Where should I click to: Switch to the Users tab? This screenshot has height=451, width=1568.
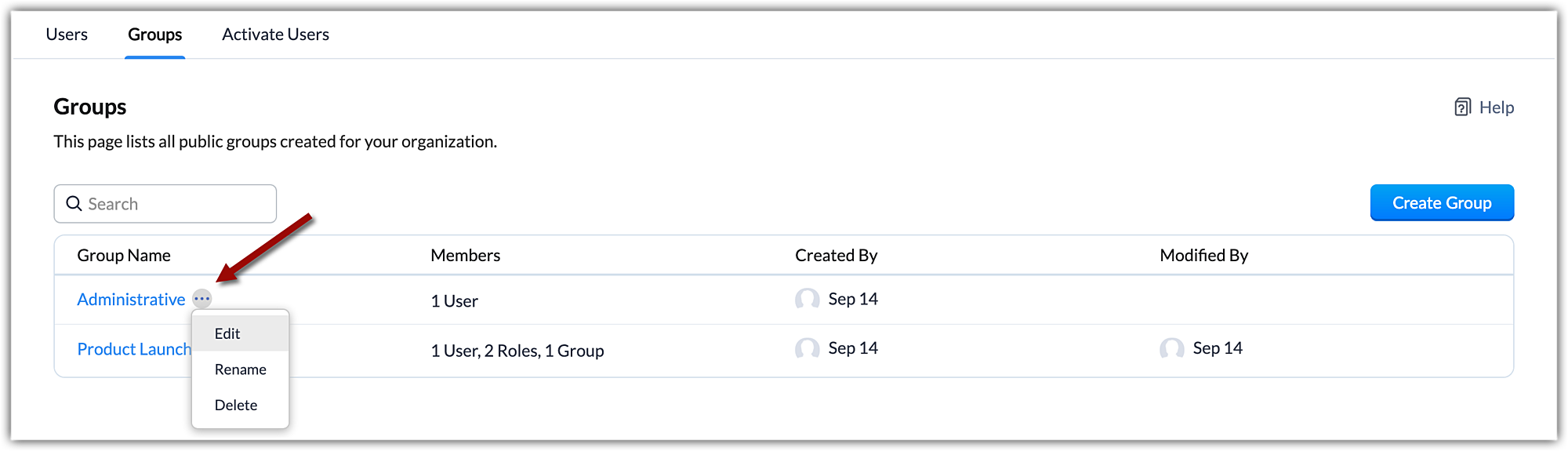(67, 35)
